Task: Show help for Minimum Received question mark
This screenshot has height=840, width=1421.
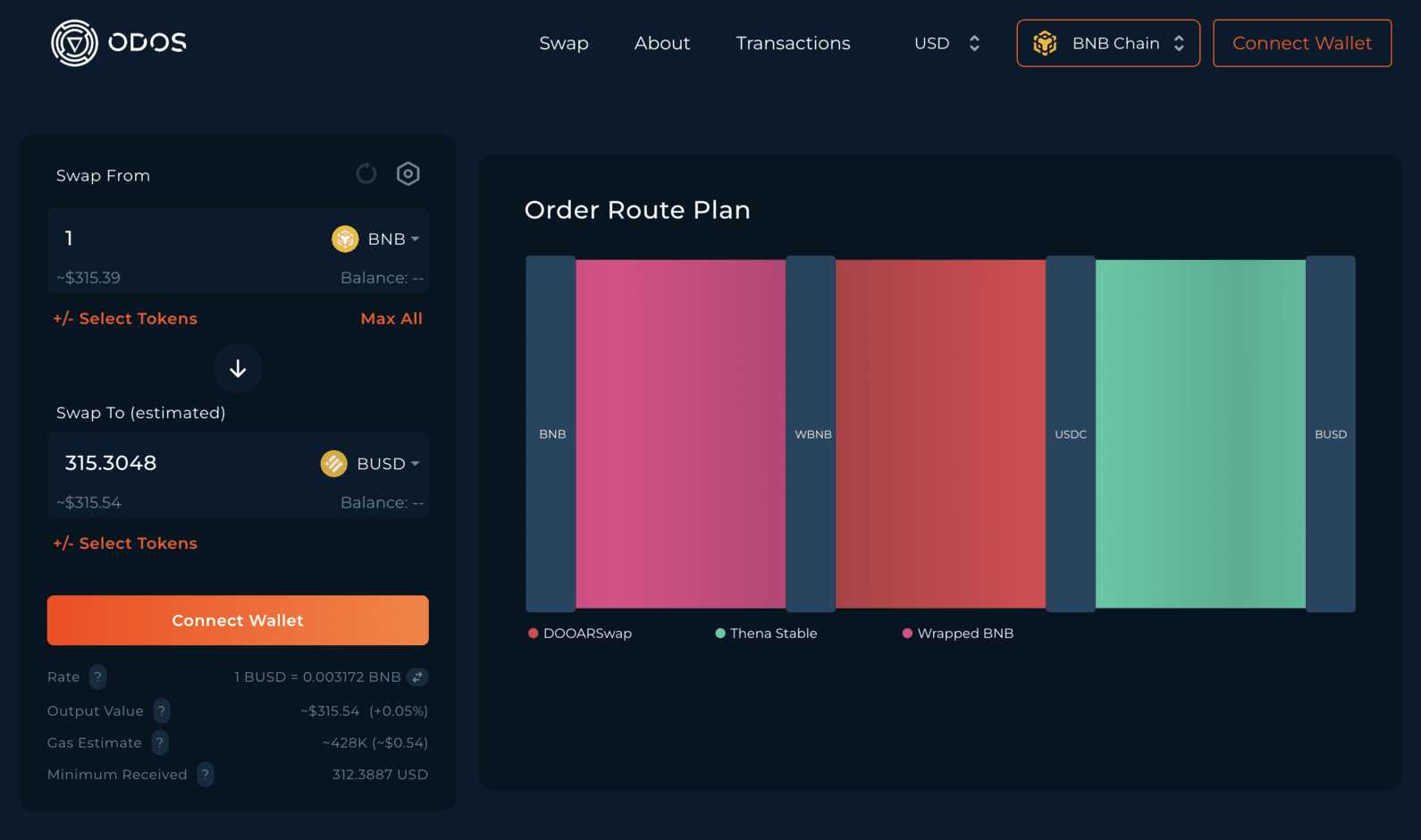Action: point(206,775)
